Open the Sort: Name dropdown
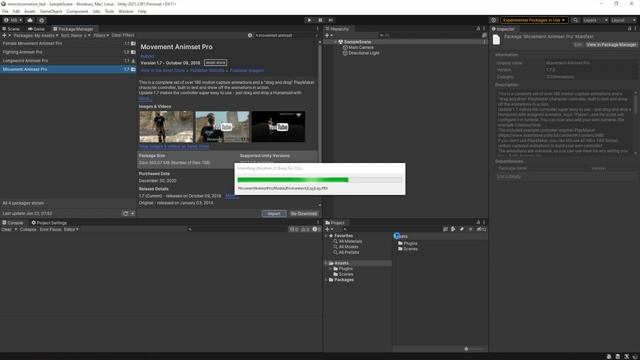Viewport: 640px width, 360px height. 76,36
